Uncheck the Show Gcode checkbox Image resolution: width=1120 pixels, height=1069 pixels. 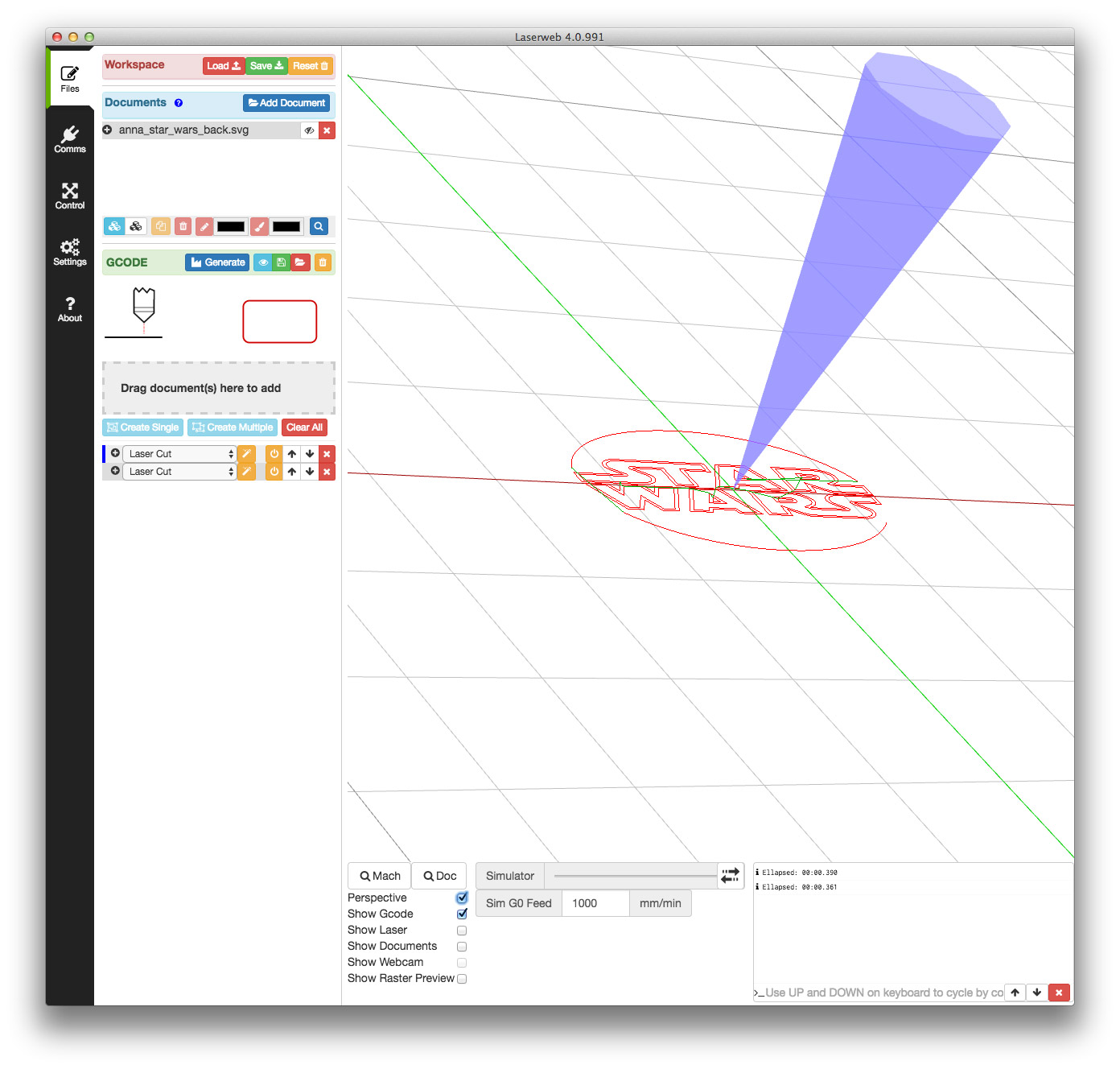[462, 914]
